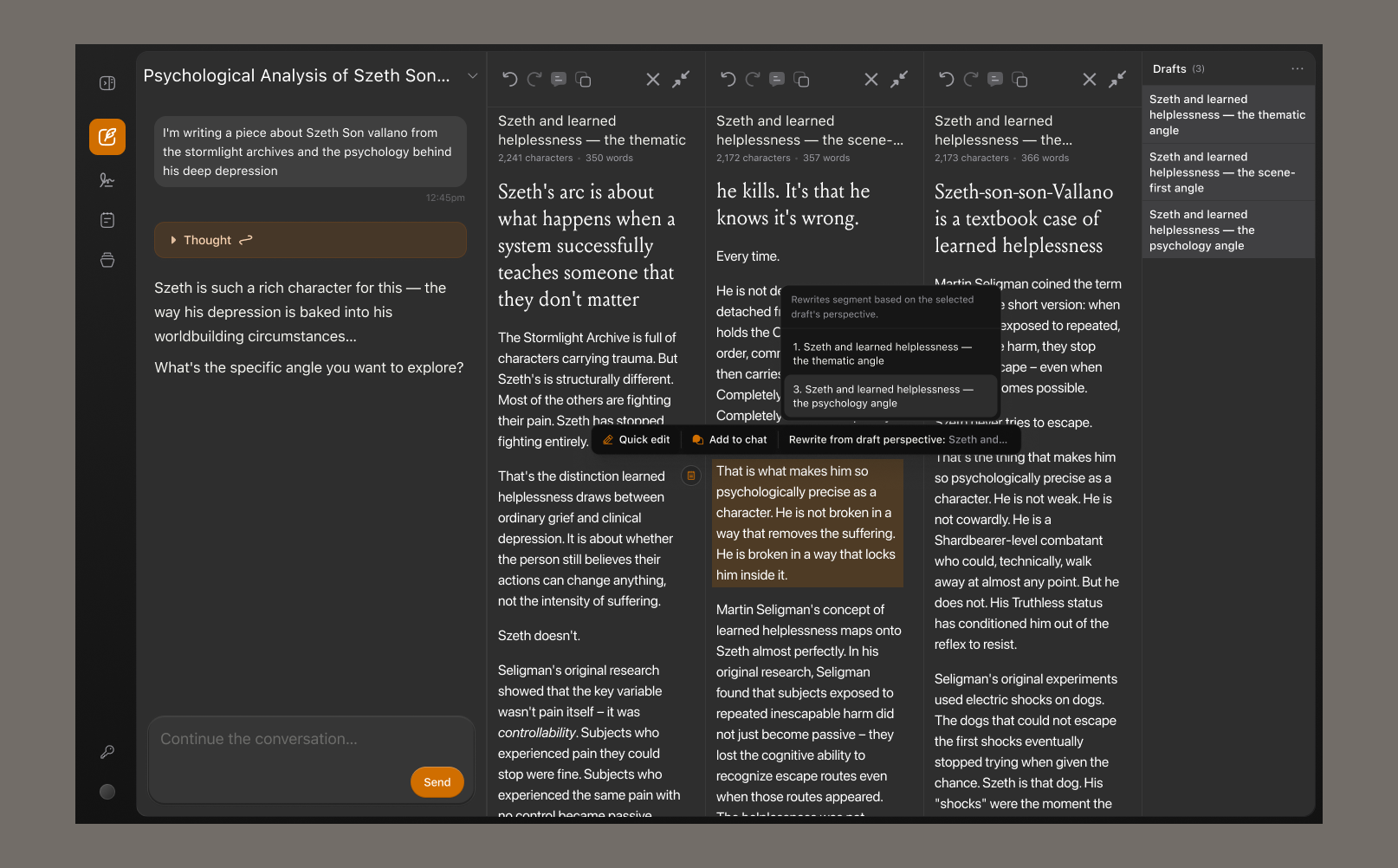1398x868 pixels.
Task: Click Quick edit in floating toolbar
Action: [x=637, y=440]
